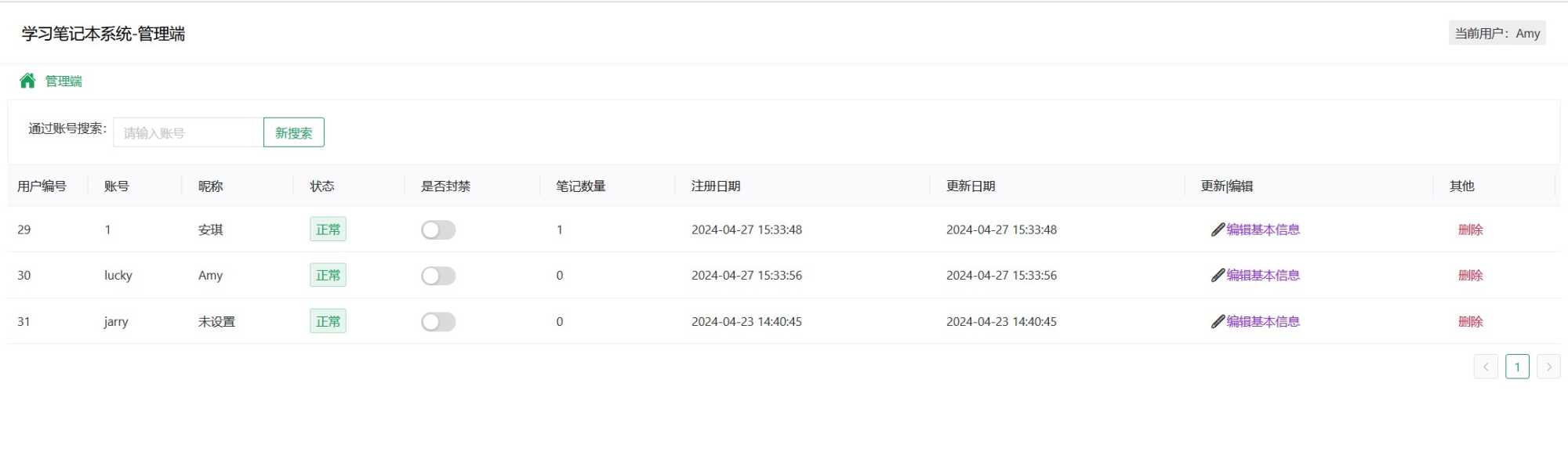Click pencil icon in jarry's row
The width and height of the screenshot is (1568, 470).
point(1218,321)
